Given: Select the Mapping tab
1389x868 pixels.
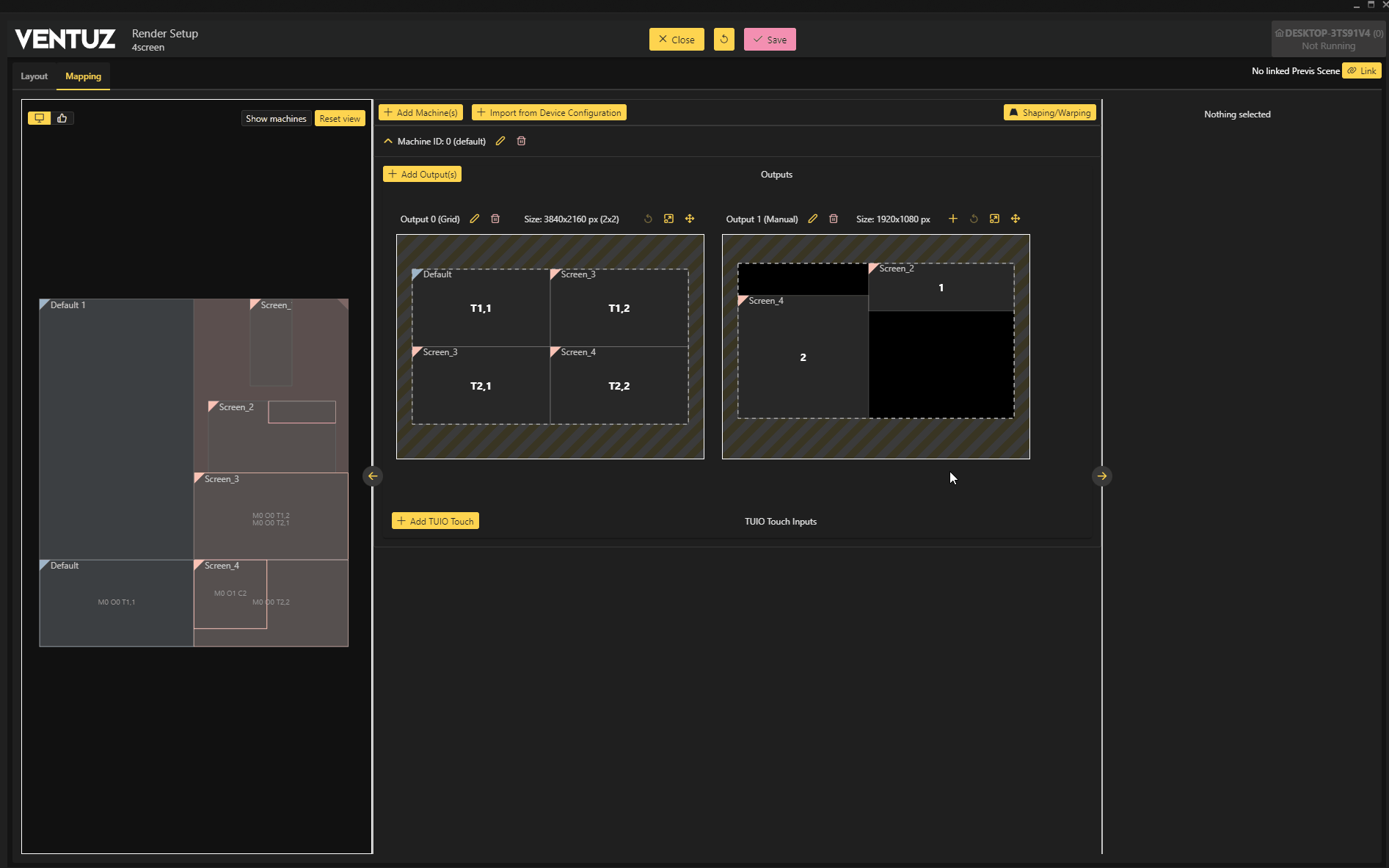Looking at the screenshot, I should point(83,76).
